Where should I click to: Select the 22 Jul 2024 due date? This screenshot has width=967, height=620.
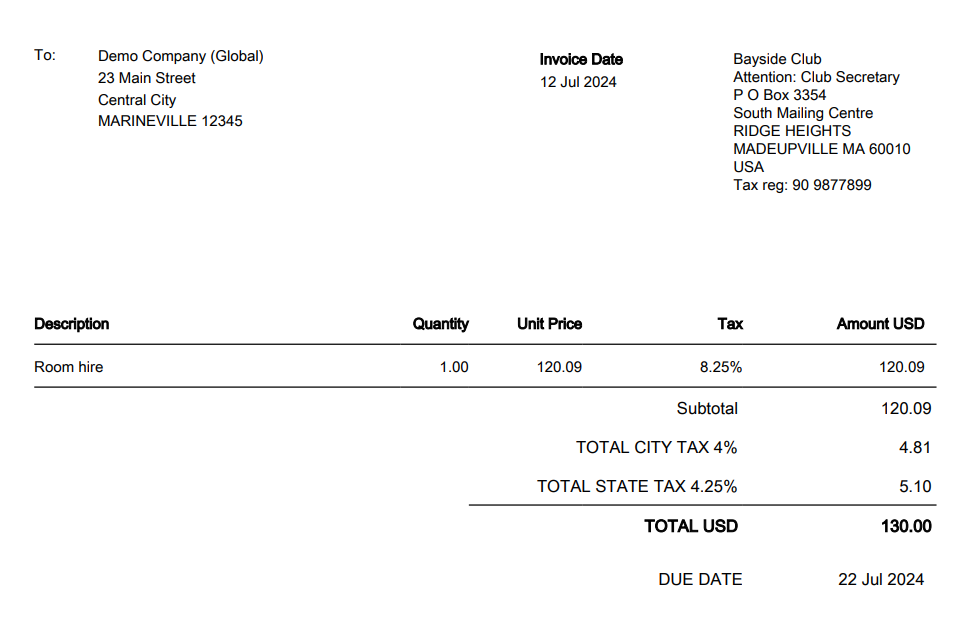tap(880, 579)
